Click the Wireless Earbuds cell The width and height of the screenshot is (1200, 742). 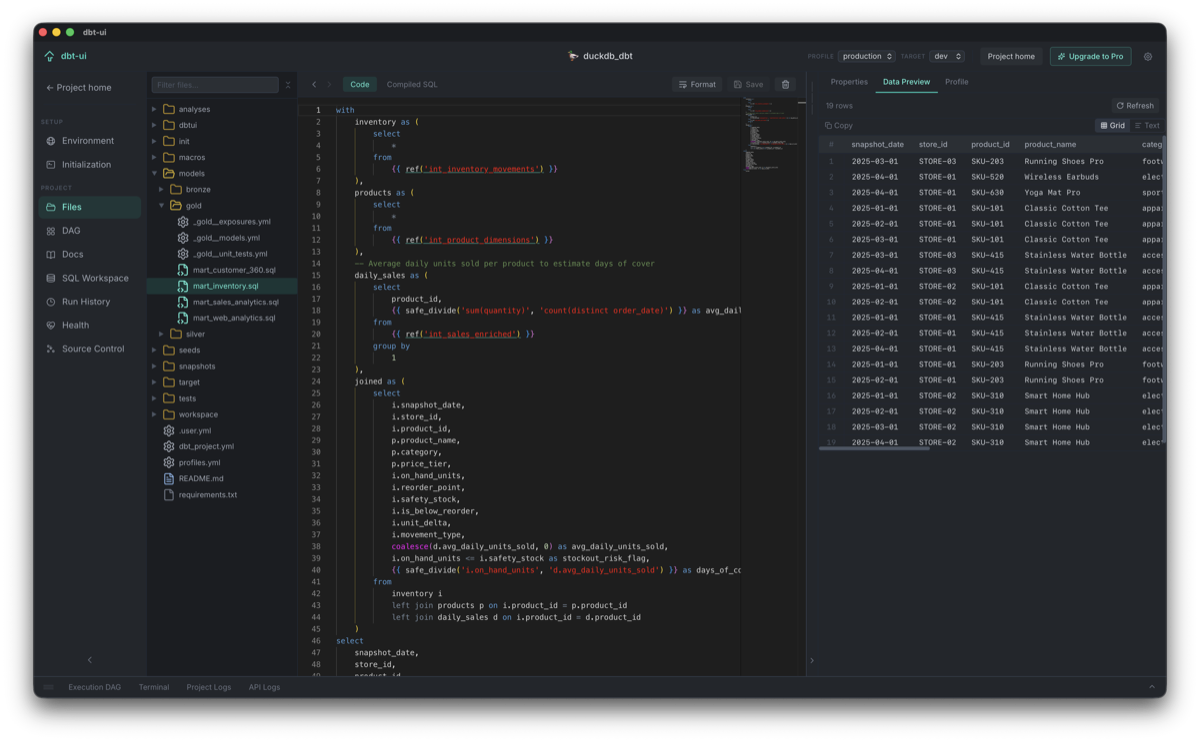[x=1061, y=177]
